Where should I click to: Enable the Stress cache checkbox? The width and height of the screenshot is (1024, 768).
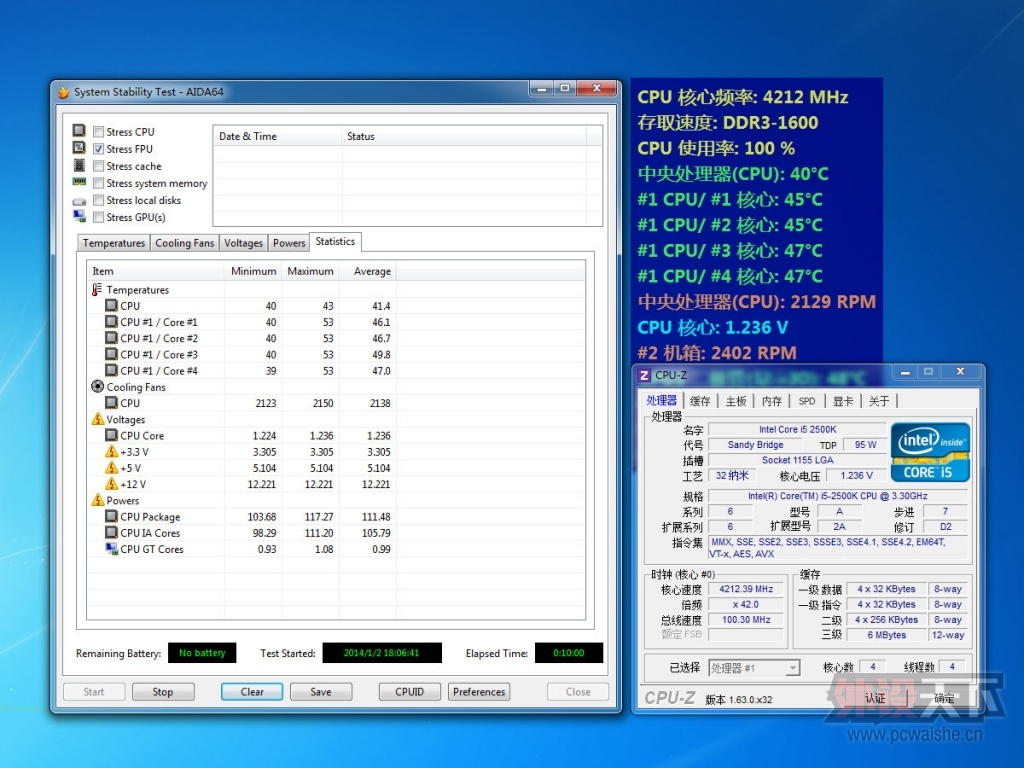(x=99, y=166)
